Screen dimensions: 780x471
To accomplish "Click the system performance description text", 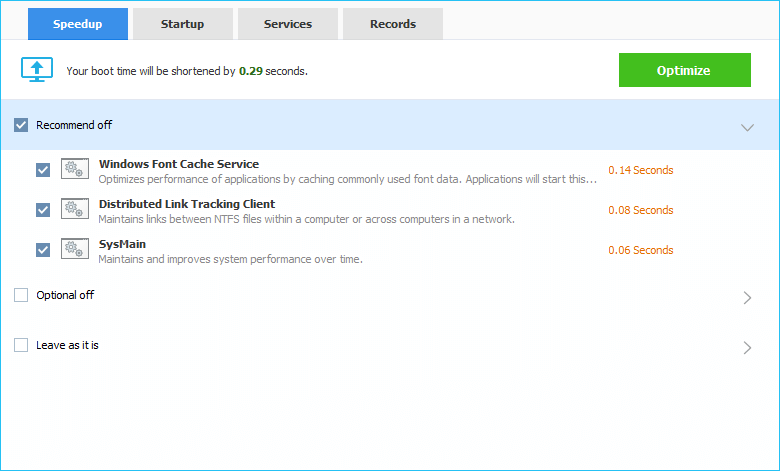I will pyautogui.click(x=230, y=259).
